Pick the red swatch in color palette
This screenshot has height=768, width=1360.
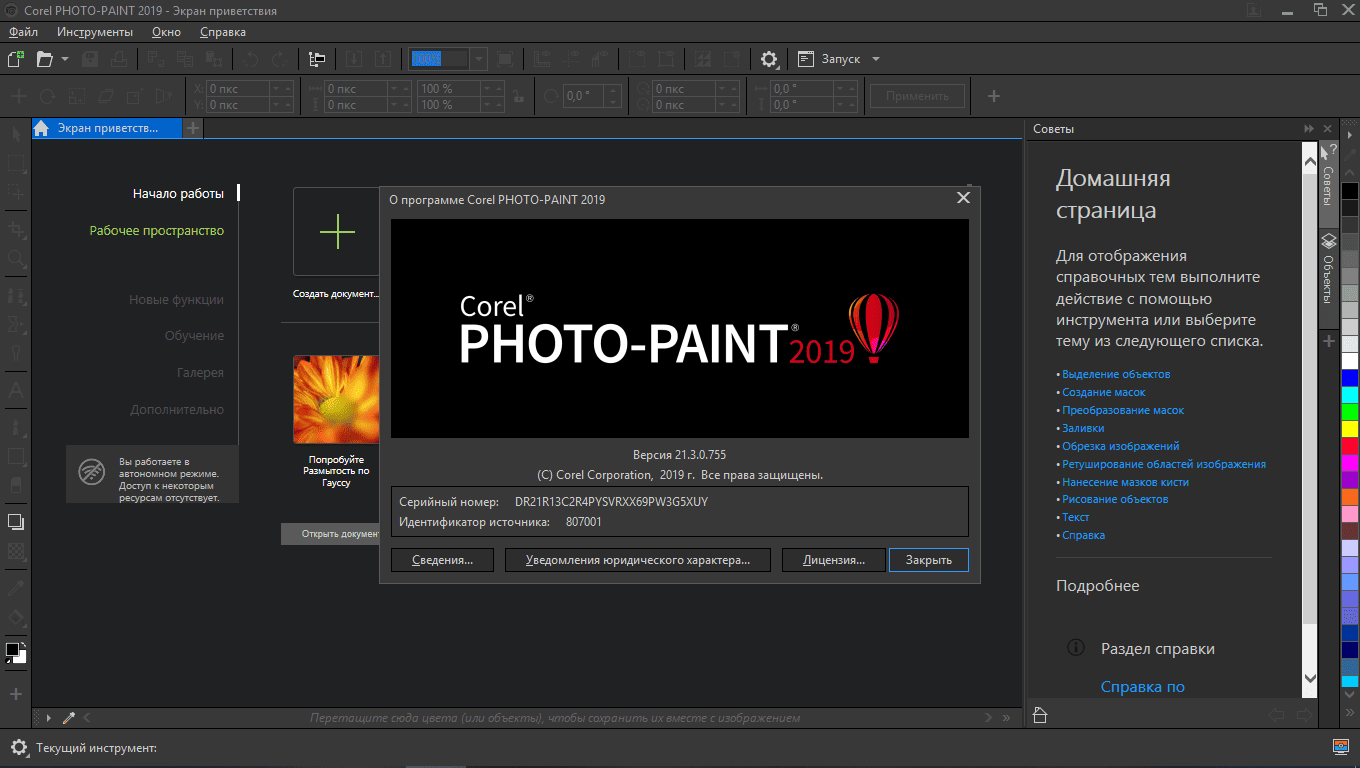(1350, 446)
